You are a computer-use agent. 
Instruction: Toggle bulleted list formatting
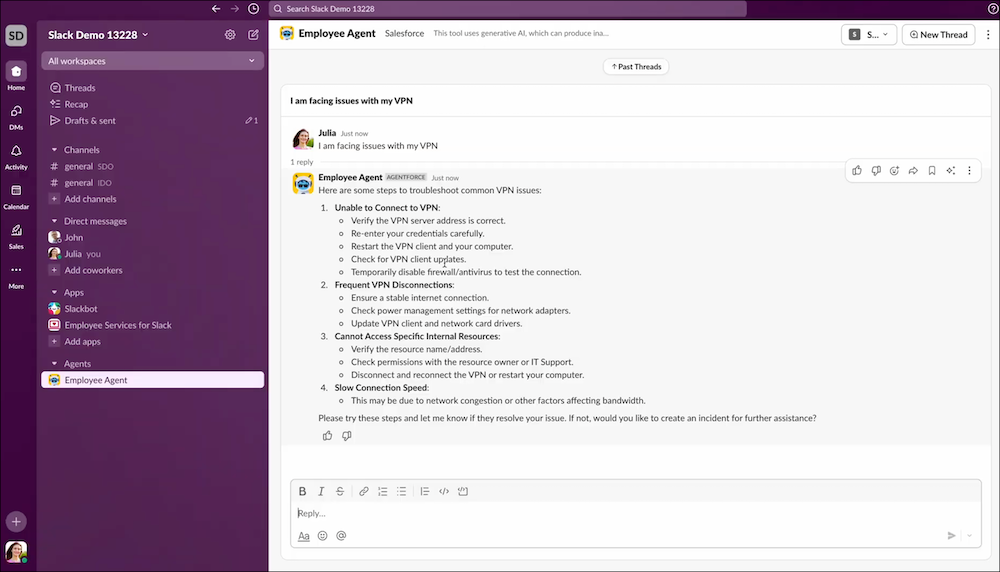[x=401, y=492]
